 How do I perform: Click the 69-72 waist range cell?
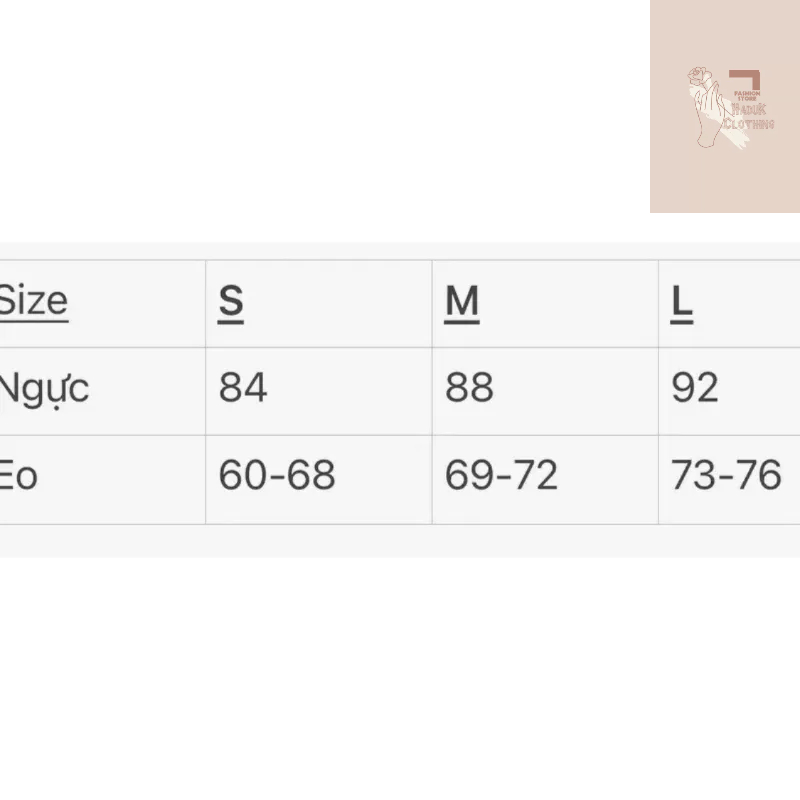click(x=501, y=476)
